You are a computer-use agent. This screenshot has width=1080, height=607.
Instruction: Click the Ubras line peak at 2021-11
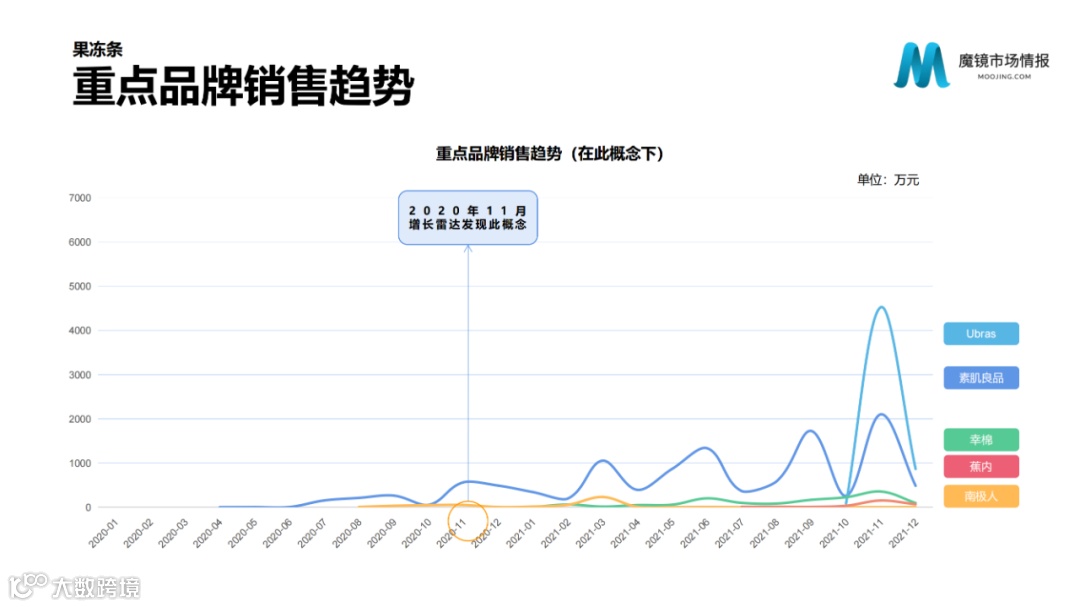tap(882, 307)
